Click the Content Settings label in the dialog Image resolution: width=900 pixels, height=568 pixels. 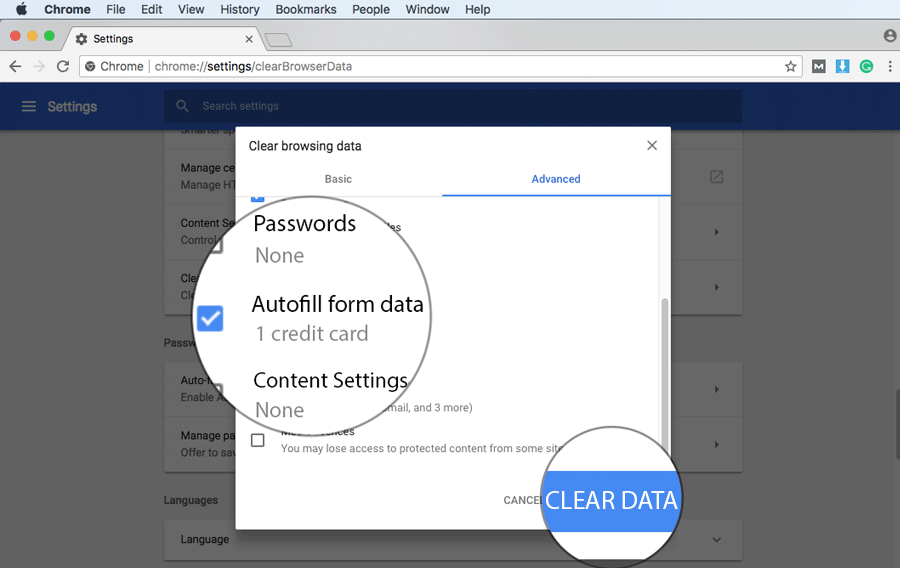coord(331,380)
